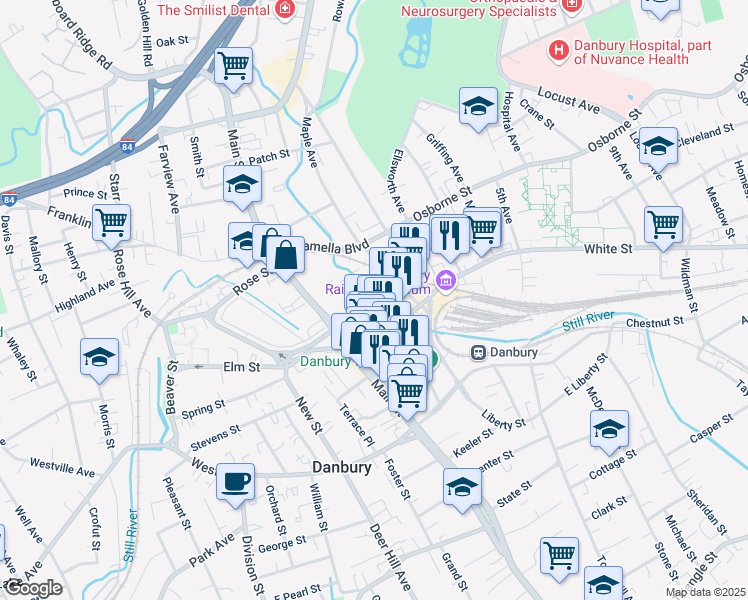Open the school marker near Cleveland St
This screenshot has height=600, width=748.
point(658,147)
